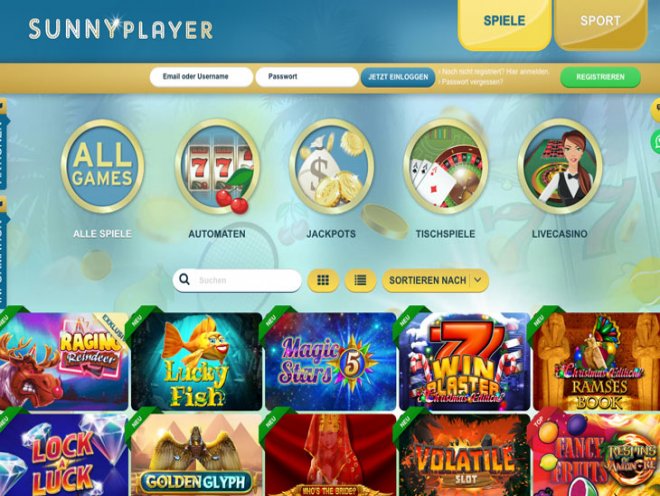660x496 pixels.
Task: Expand the Sortieren Nach dropdown
Action: [435, 280]
